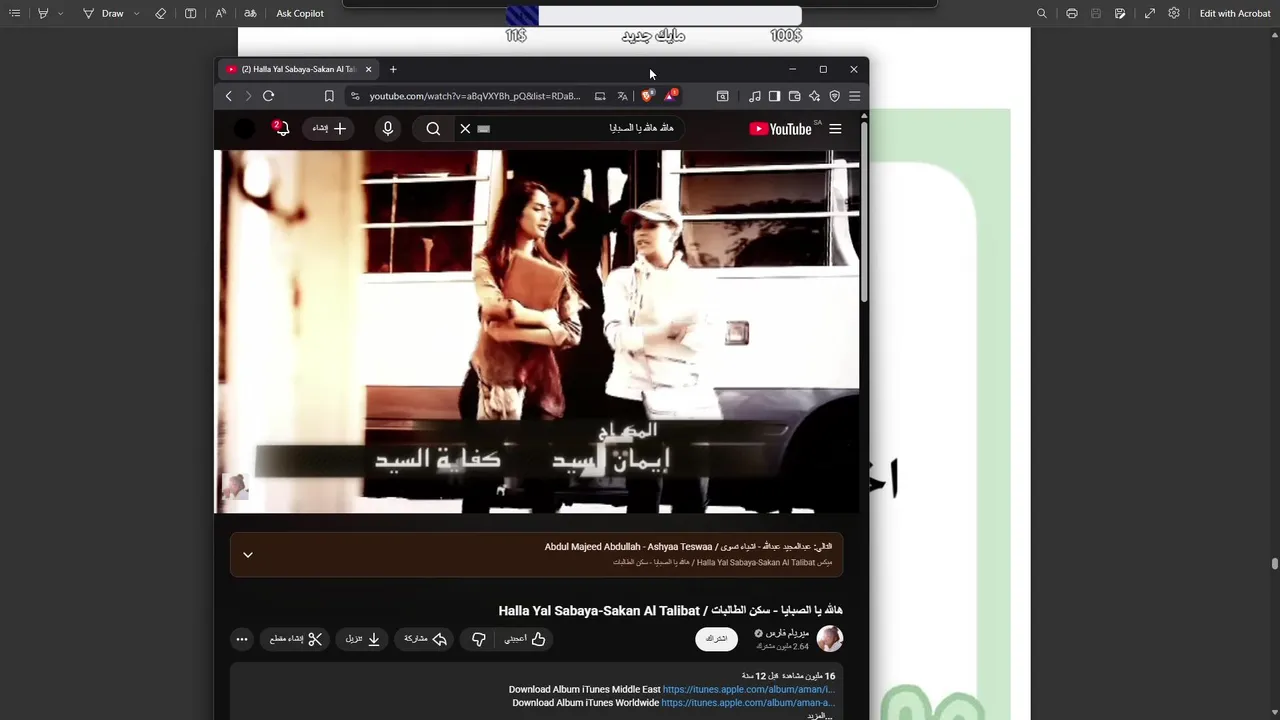Click the YouTube Create plus button

tap(329, 128)
